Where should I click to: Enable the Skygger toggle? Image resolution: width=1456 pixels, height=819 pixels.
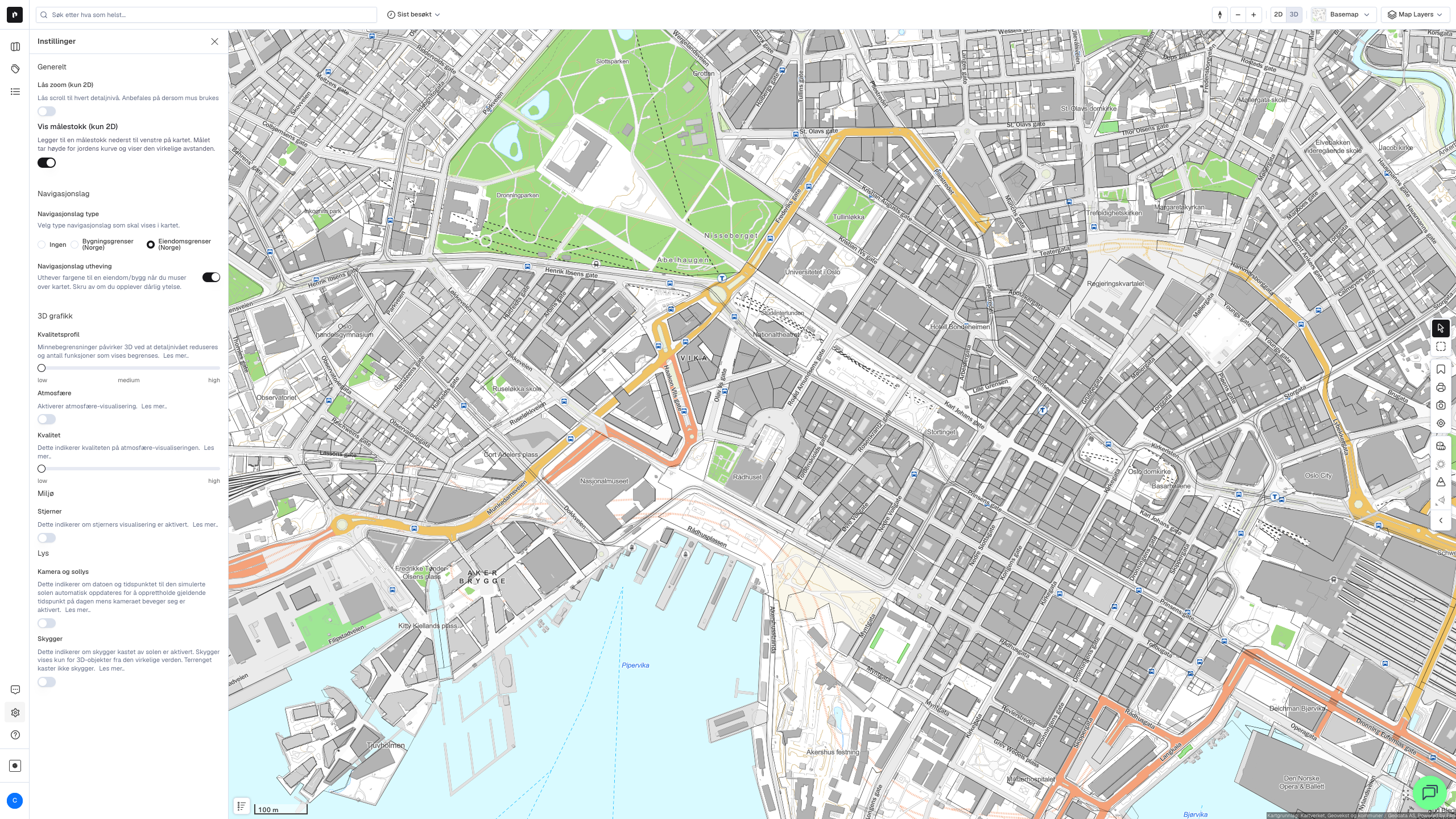[47, 682]
